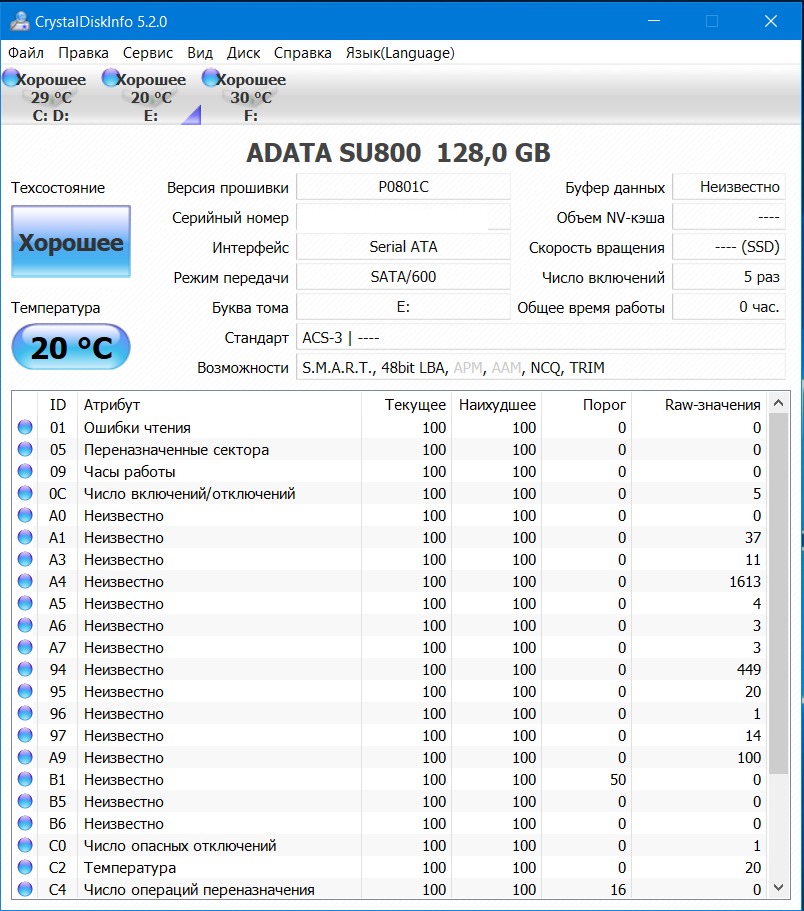Select the E: disk status orb
The image size is (804, 911).
tap(110, 77)
